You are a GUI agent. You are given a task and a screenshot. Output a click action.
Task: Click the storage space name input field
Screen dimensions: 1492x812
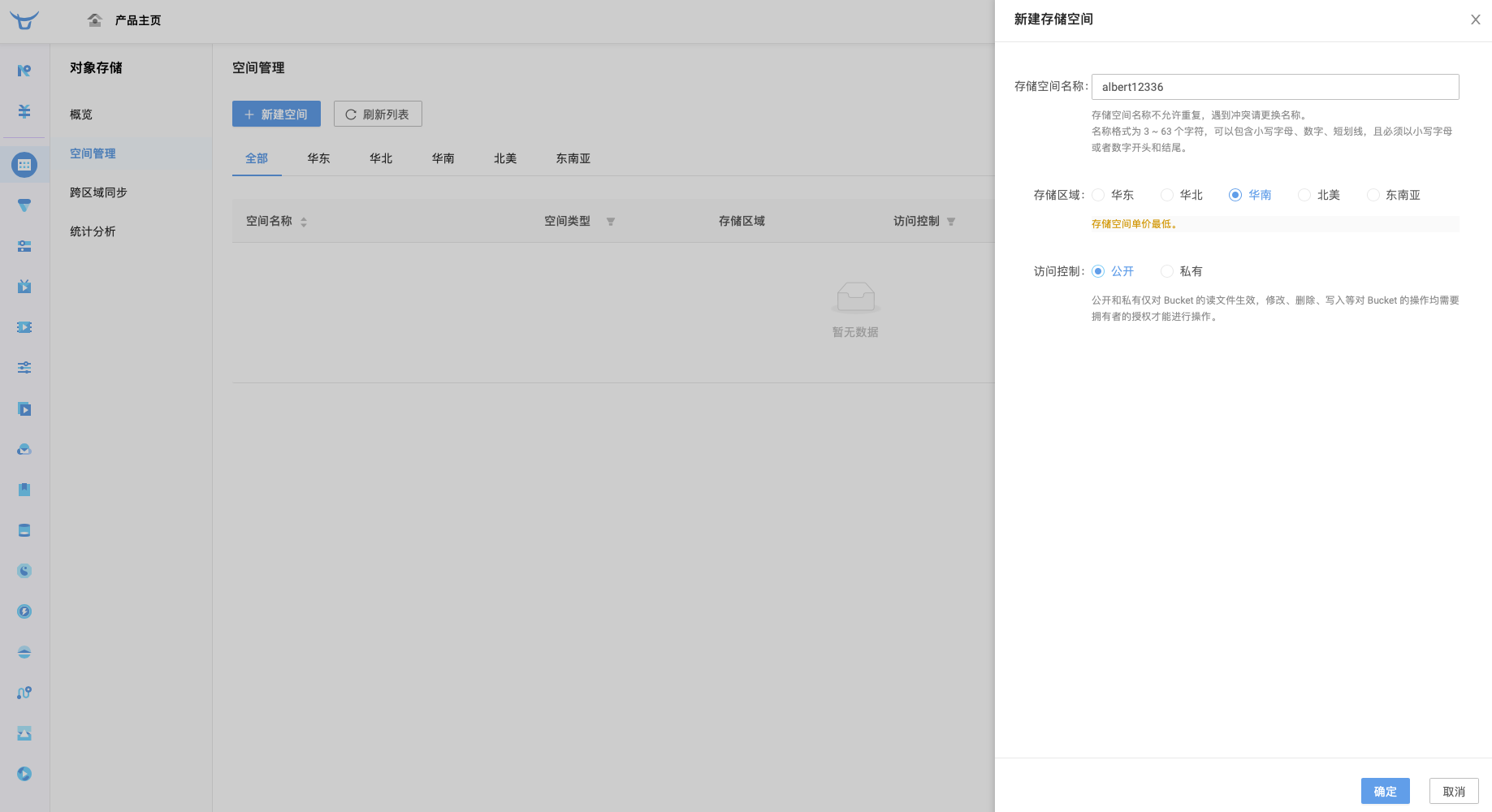(x=1274, y=87)
